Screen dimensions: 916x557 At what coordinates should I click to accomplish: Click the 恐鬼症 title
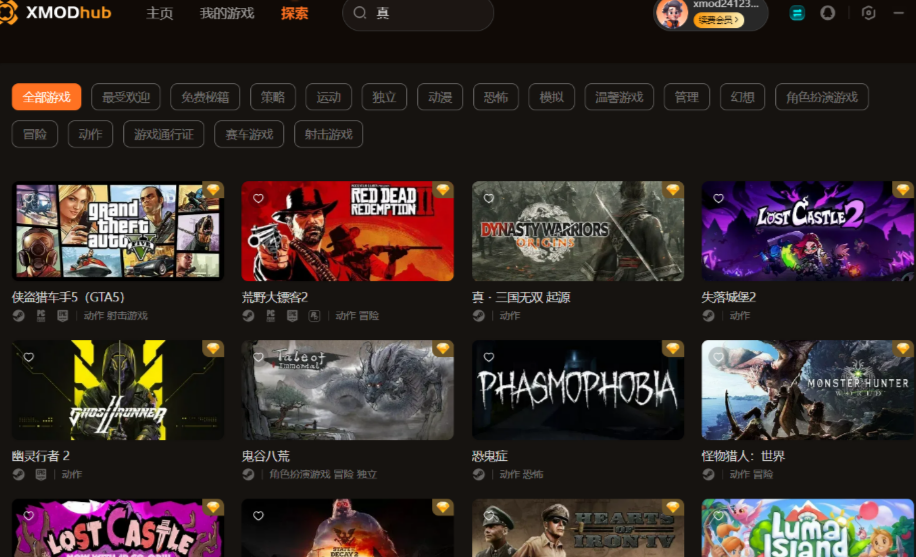[x=490, y=456]
